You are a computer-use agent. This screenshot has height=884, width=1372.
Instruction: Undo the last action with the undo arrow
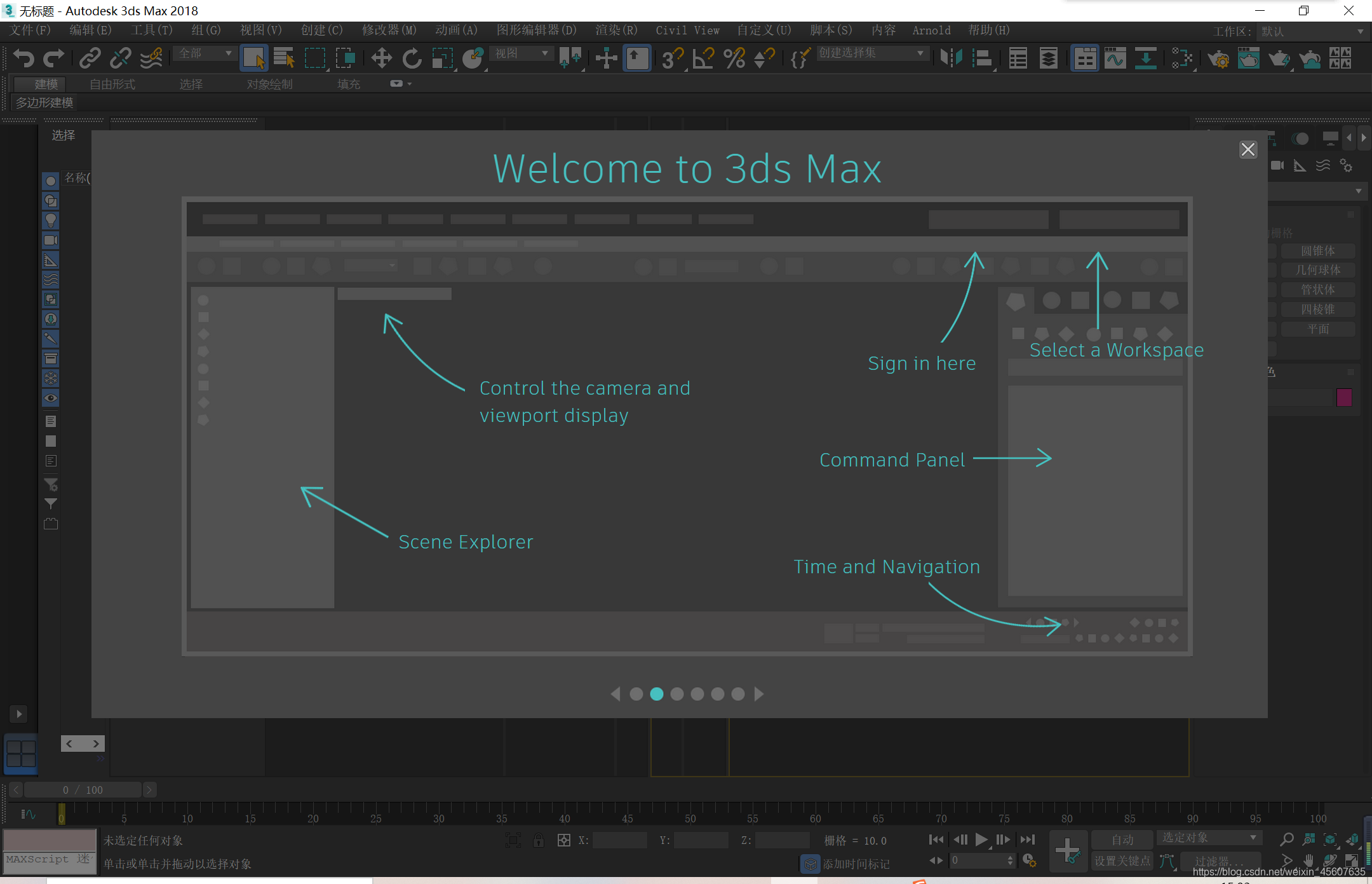point(24,58)
